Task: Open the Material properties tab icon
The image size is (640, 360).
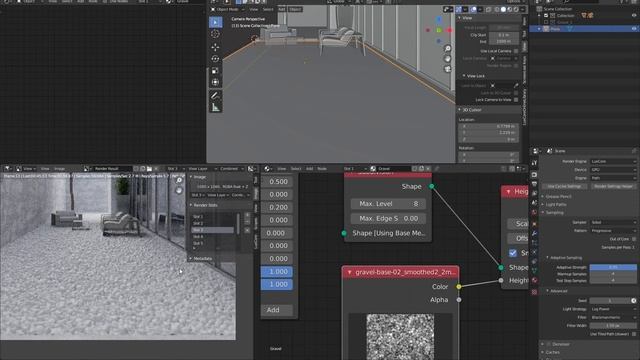Action: (535, 280)
